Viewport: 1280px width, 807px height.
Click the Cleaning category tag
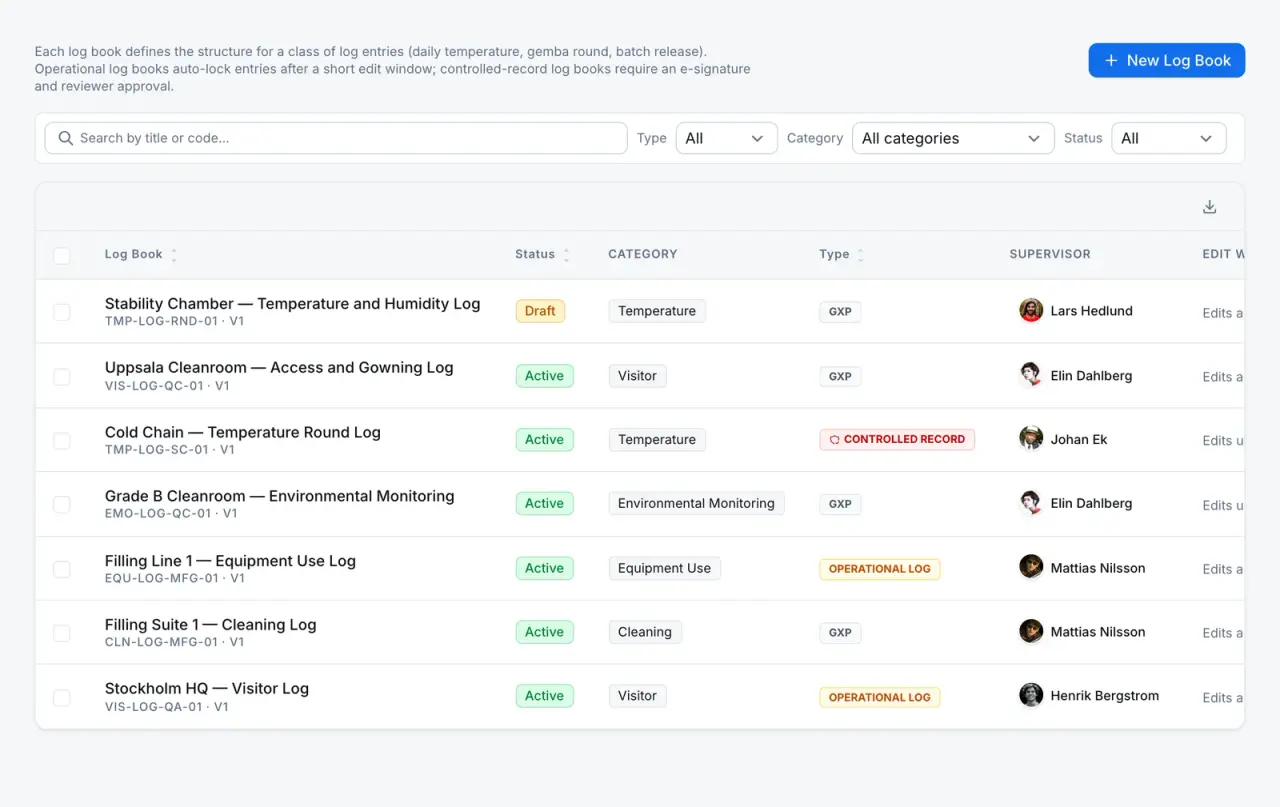point(645,632)
